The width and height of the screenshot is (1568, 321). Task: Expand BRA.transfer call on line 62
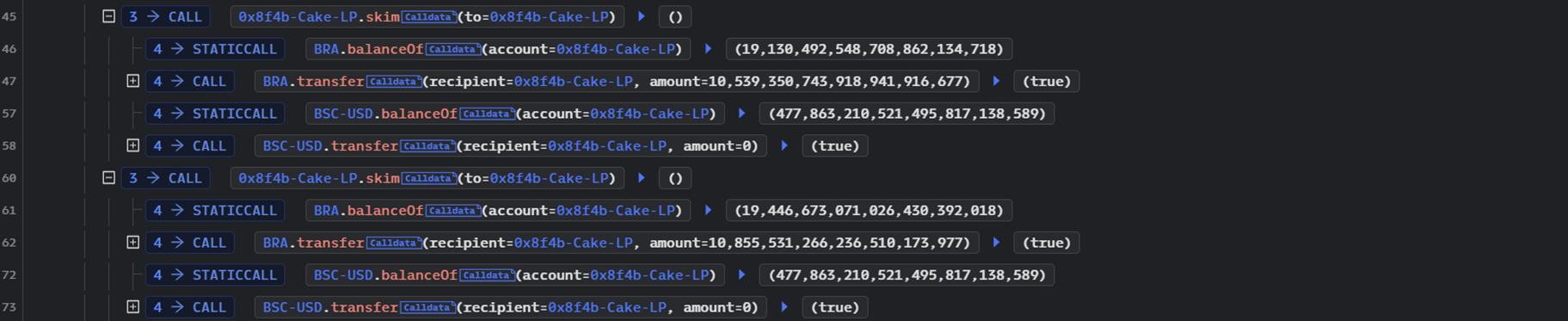[132, 243]
